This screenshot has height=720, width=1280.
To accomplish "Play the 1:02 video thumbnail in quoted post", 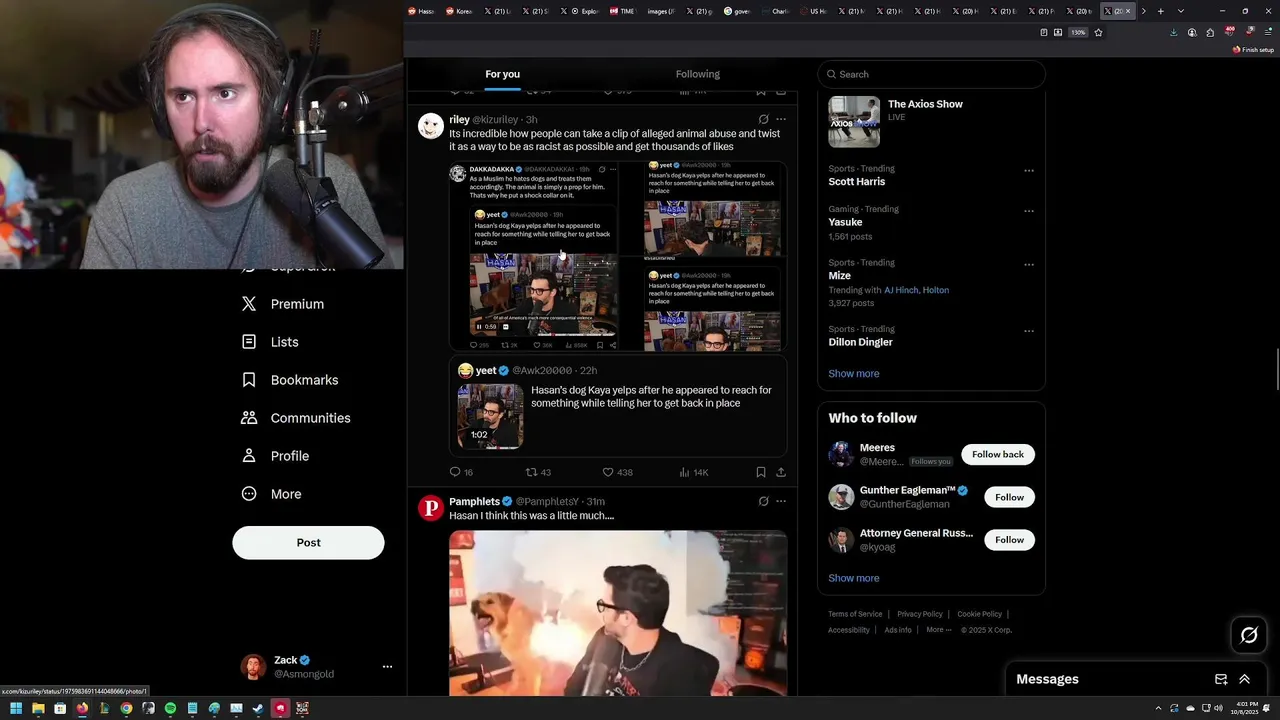I will click(x=490, y=416).
